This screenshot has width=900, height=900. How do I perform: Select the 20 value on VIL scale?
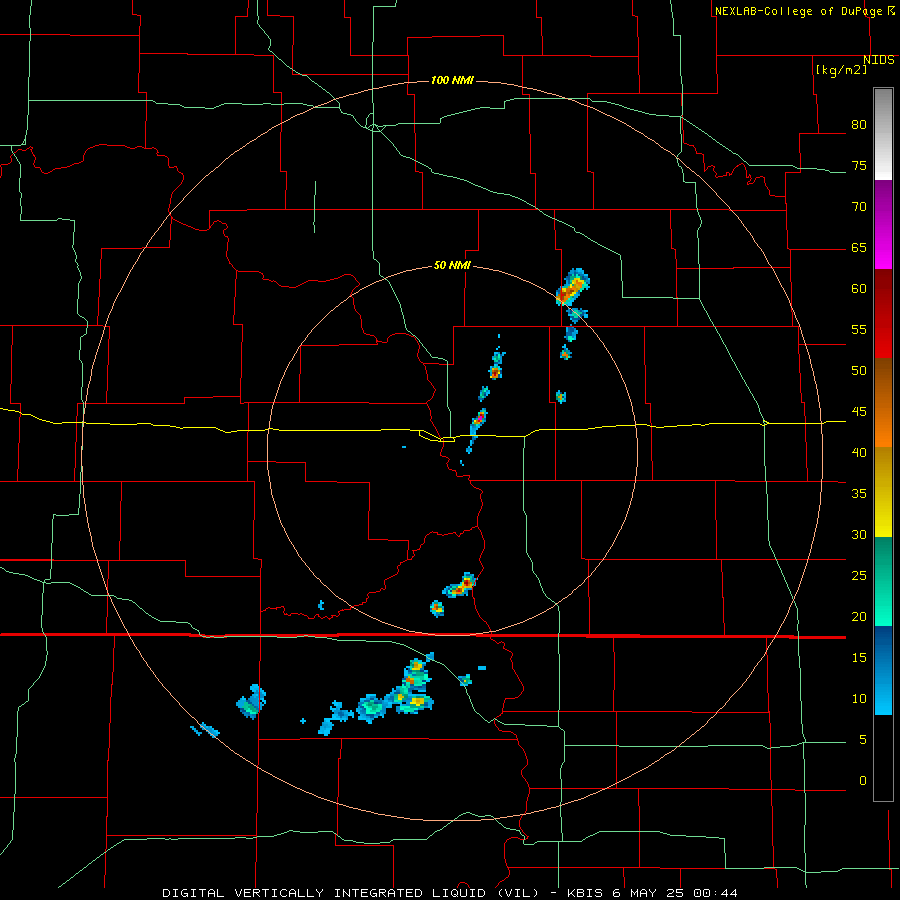[859, 616]
